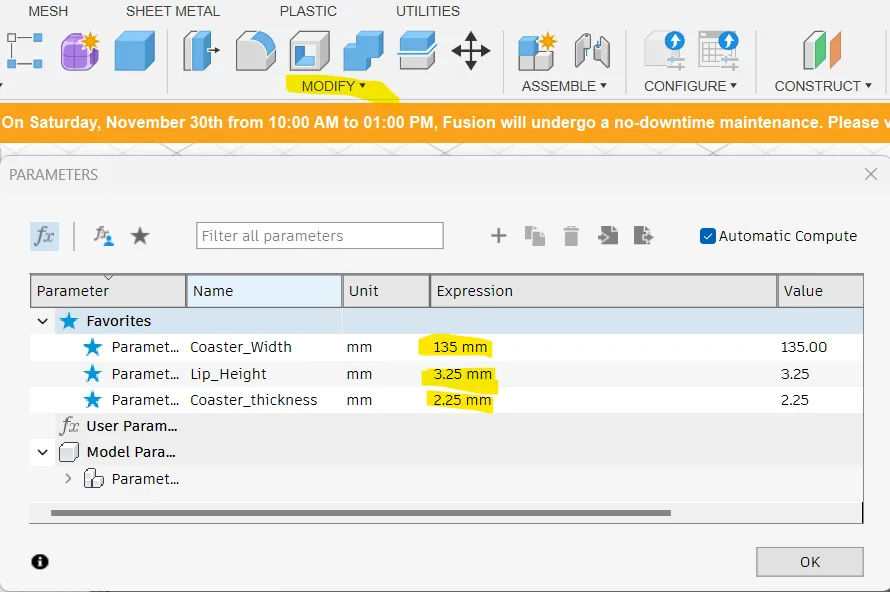Click the Unit column header

click(386, 291)
